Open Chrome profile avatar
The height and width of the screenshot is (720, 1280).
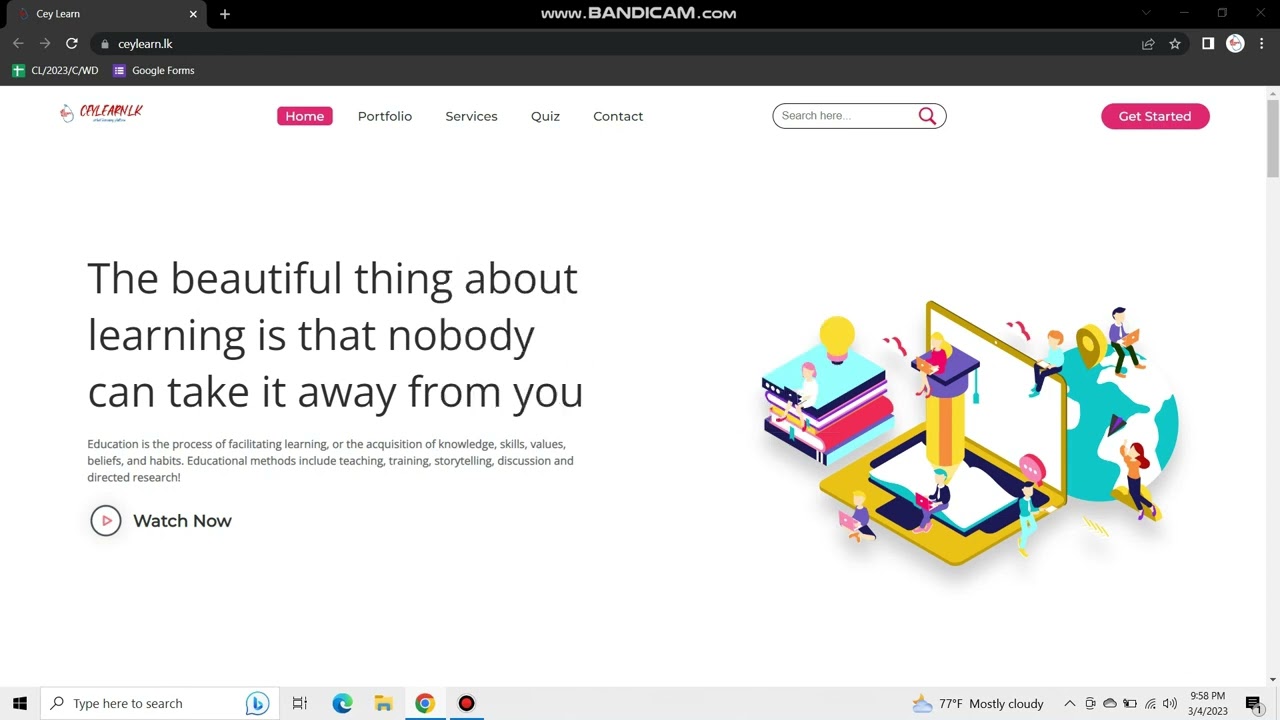coord(1235,44)
